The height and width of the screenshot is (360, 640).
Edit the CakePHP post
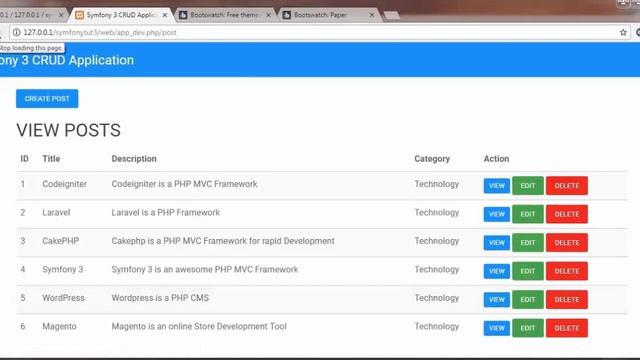tap(528, 243)
